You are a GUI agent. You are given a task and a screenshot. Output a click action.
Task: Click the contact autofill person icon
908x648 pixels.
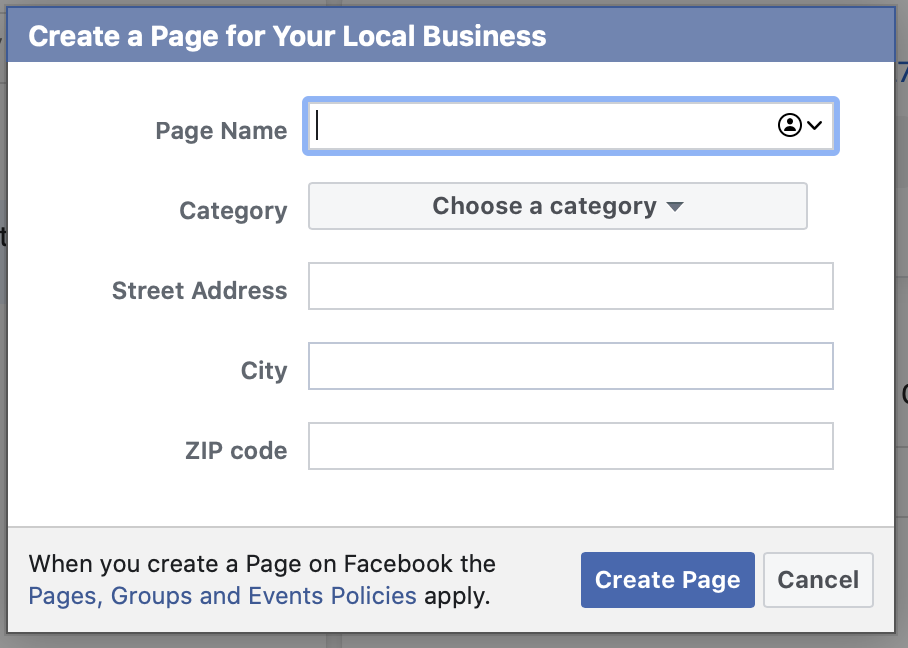(789, 125)
